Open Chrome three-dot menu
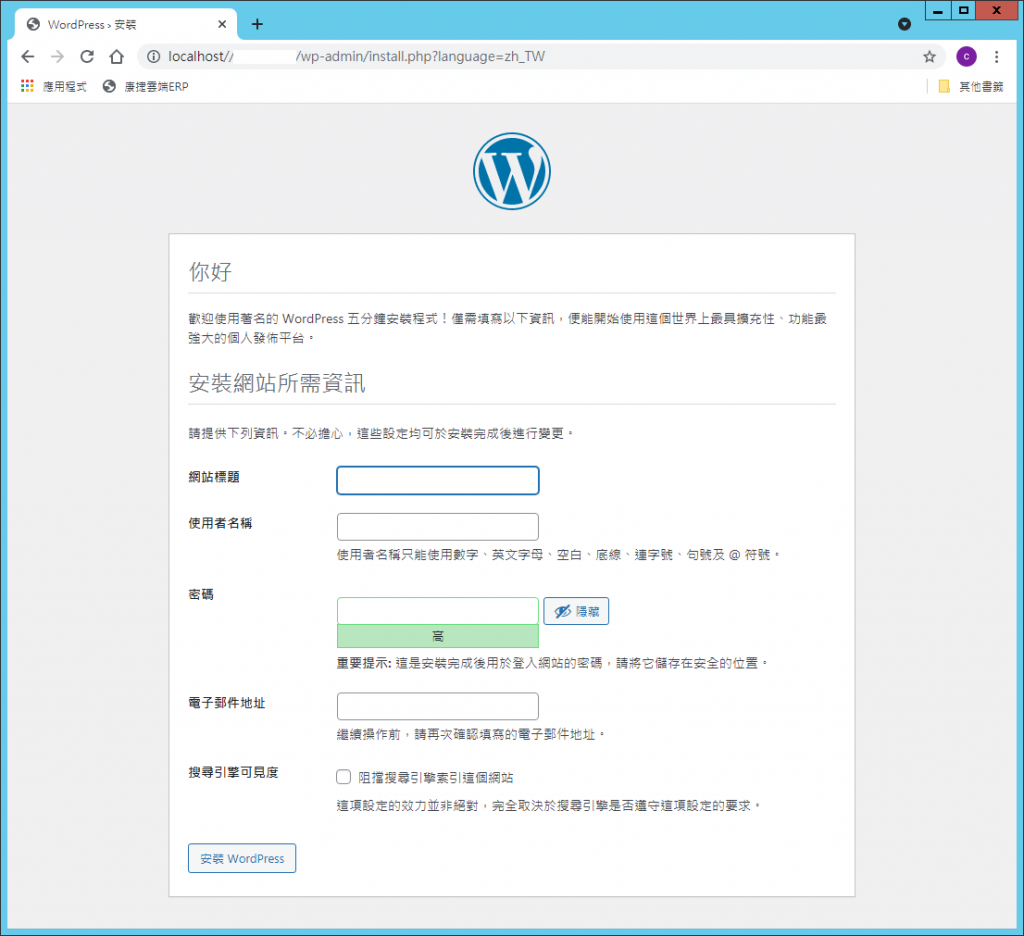 (x=996, y=57)
